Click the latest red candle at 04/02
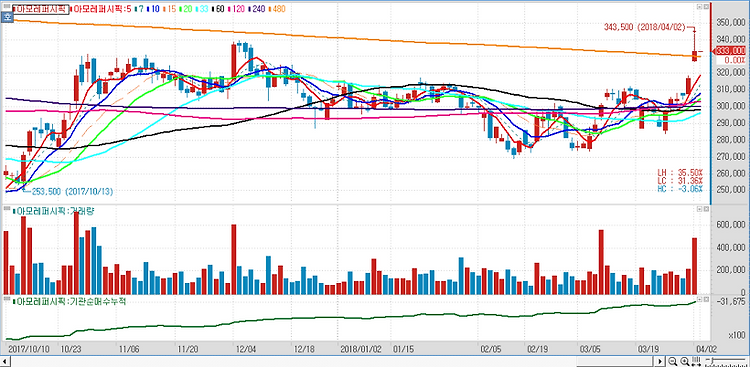750x367 pixels. [x=695, y=56]
